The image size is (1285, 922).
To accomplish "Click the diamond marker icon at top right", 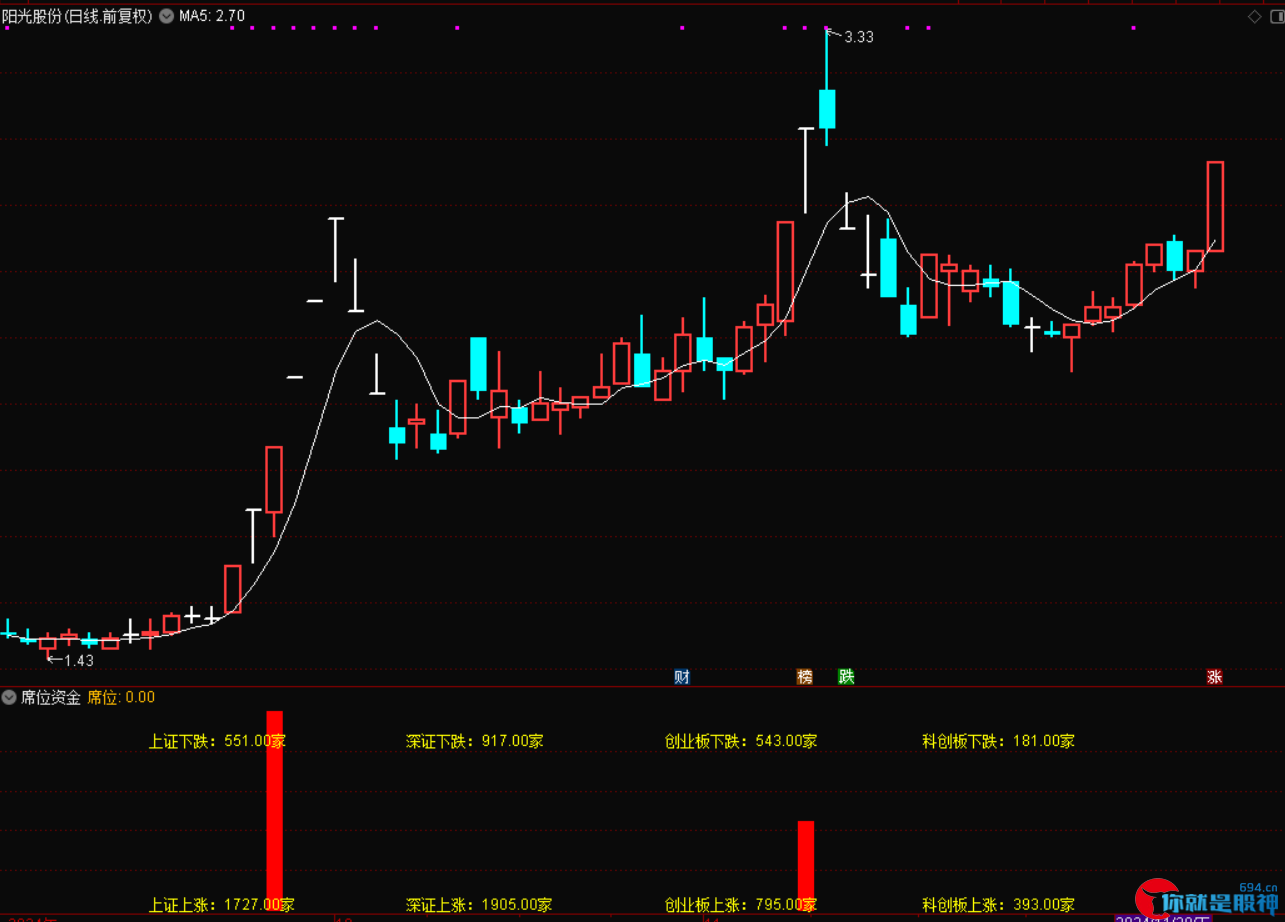I will coord(1254,16).
